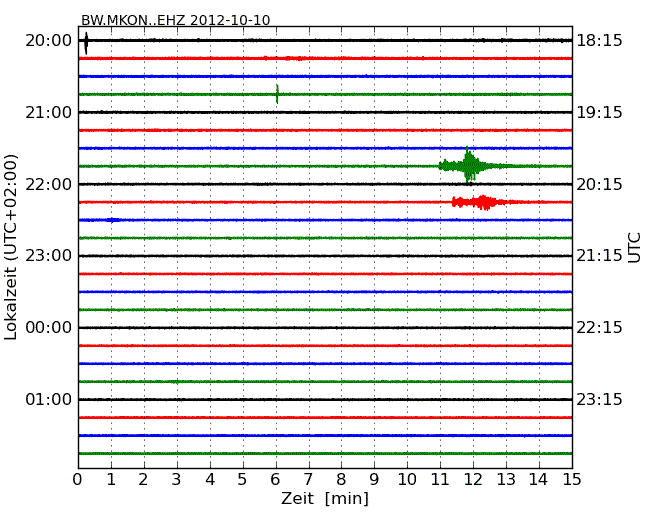Click x-axis tick label 14
The height and width of the screenshot is (520, 650).
coord(539,480)
